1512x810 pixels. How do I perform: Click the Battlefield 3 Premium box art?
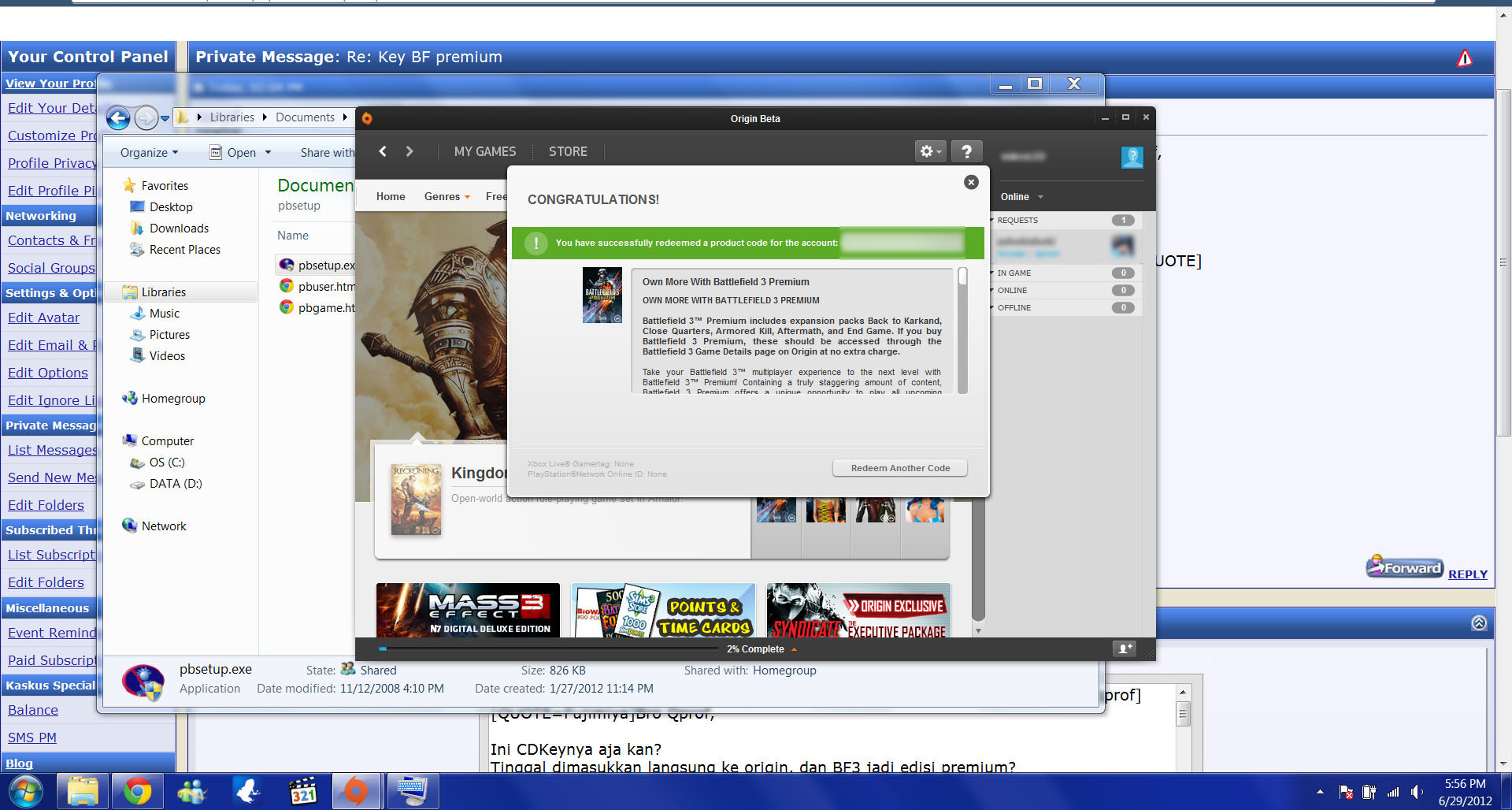click(602, 295)
